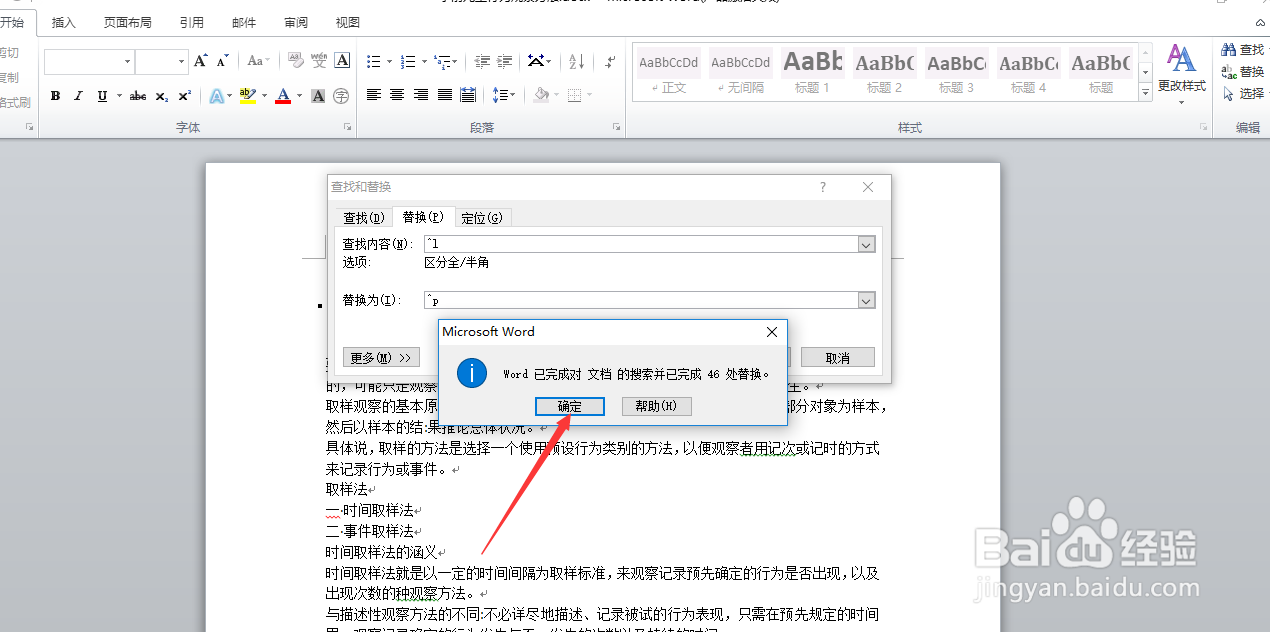Expand the styles gallery list
Viewport: 1270px width, 632px height.
1146,92
